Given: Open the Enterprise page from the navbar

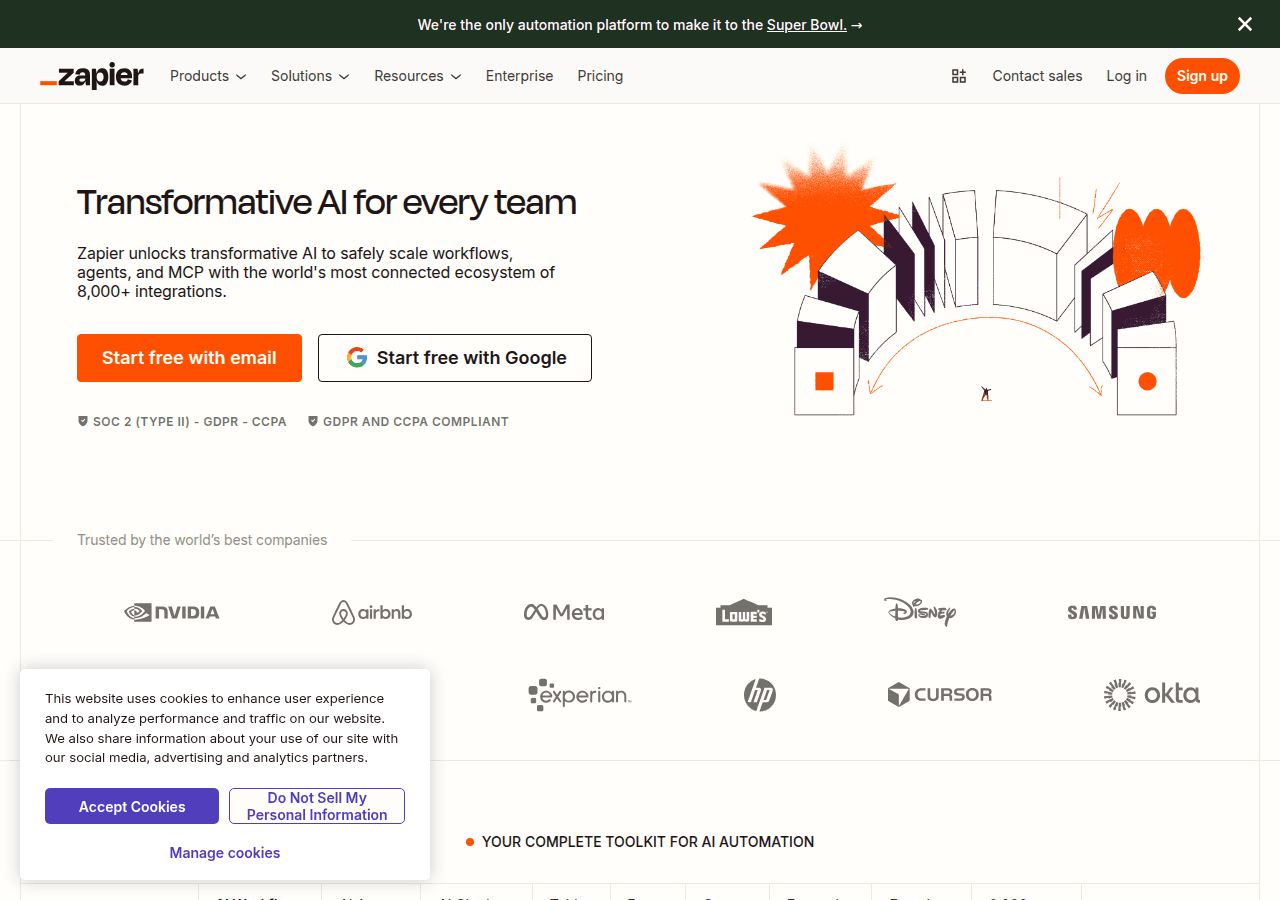Looking at the screenshot, I should 519,75.
